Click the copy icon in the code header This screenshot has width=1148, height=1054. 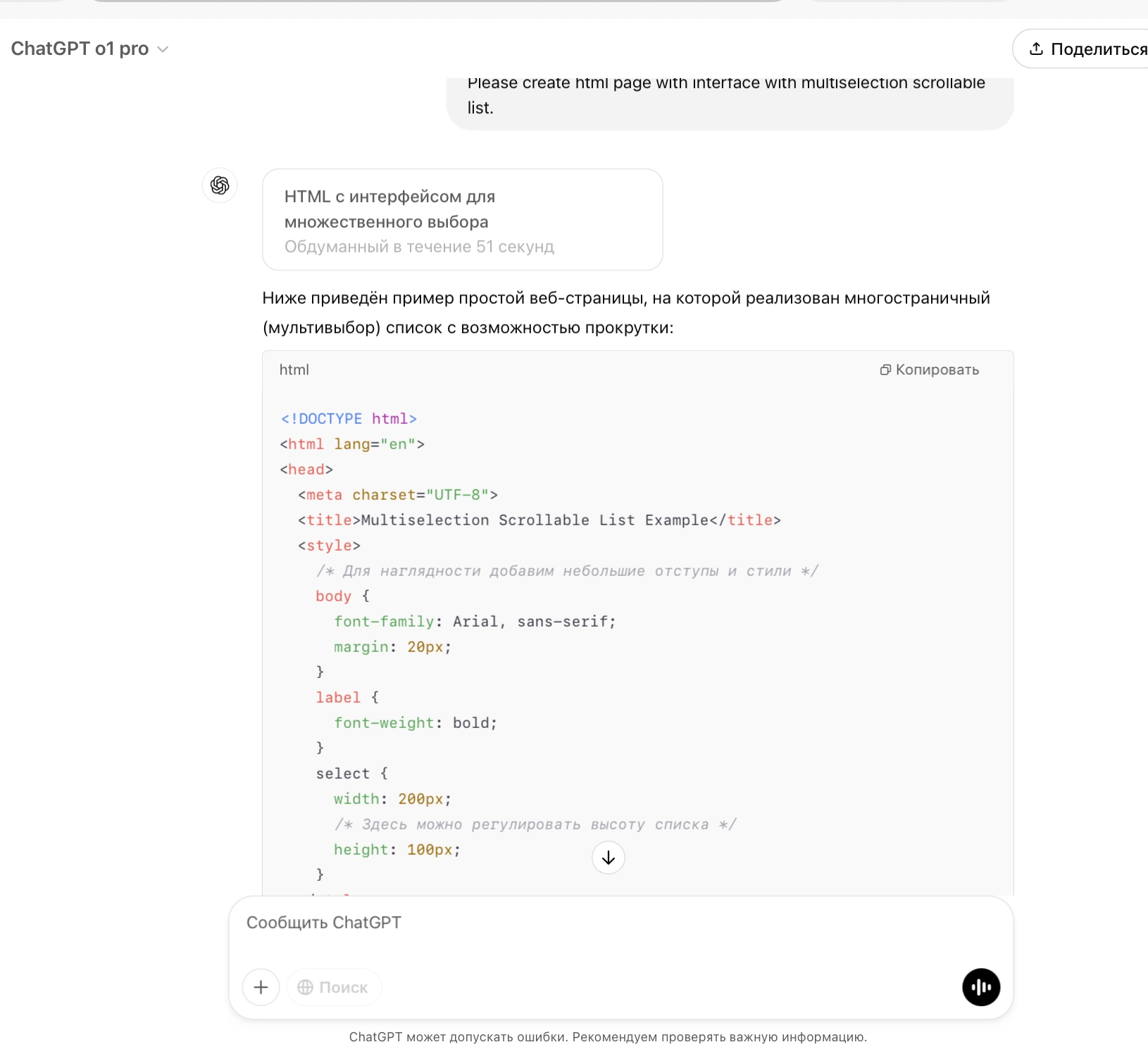tap(885, 370)
